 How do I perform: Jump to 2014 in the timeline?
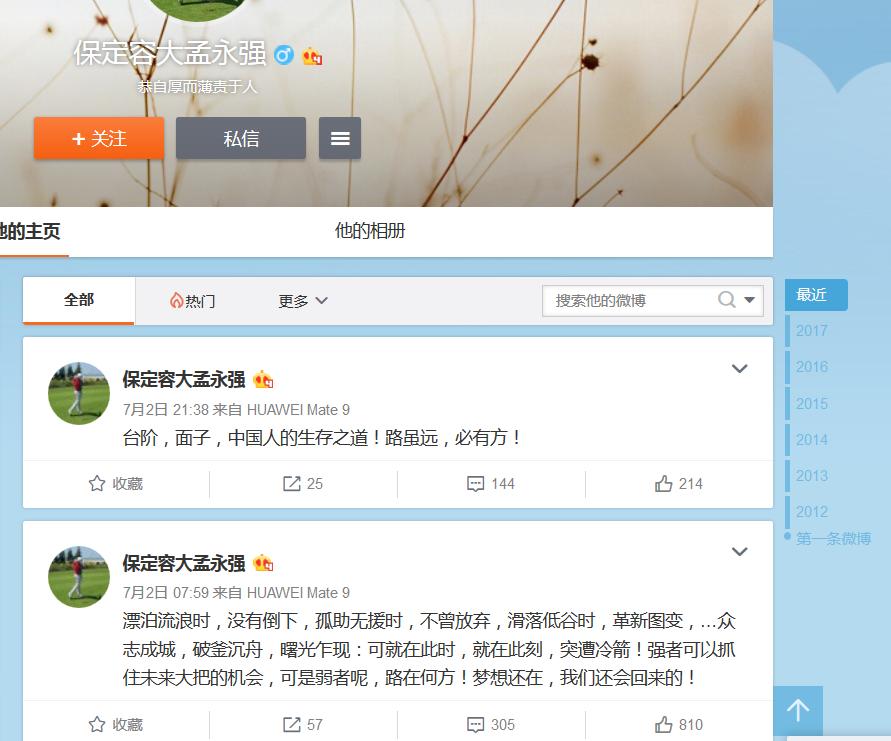(x=812, y=439)
